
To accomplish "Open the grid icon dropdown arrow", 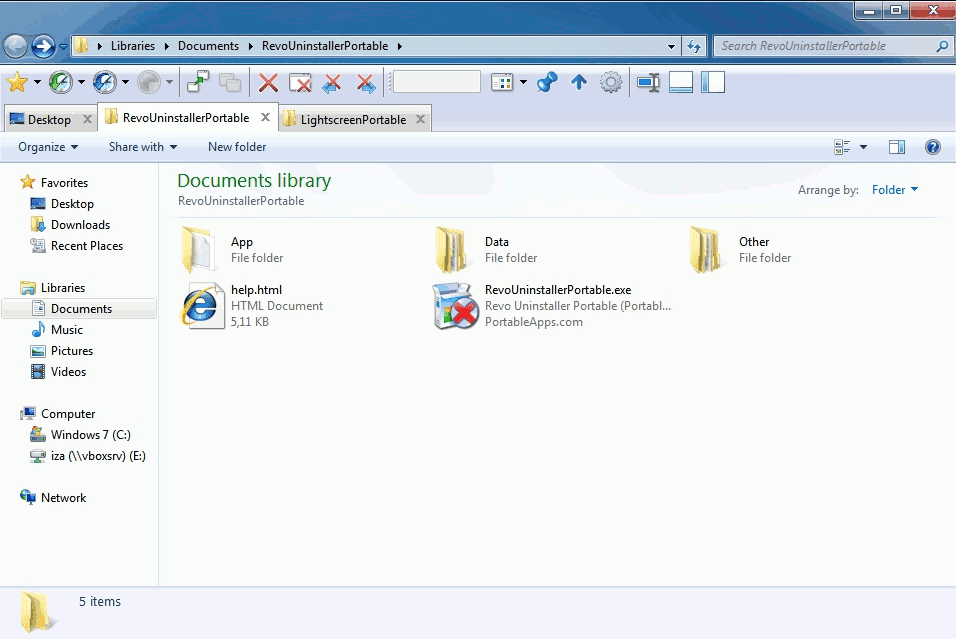I will point(523,82).
